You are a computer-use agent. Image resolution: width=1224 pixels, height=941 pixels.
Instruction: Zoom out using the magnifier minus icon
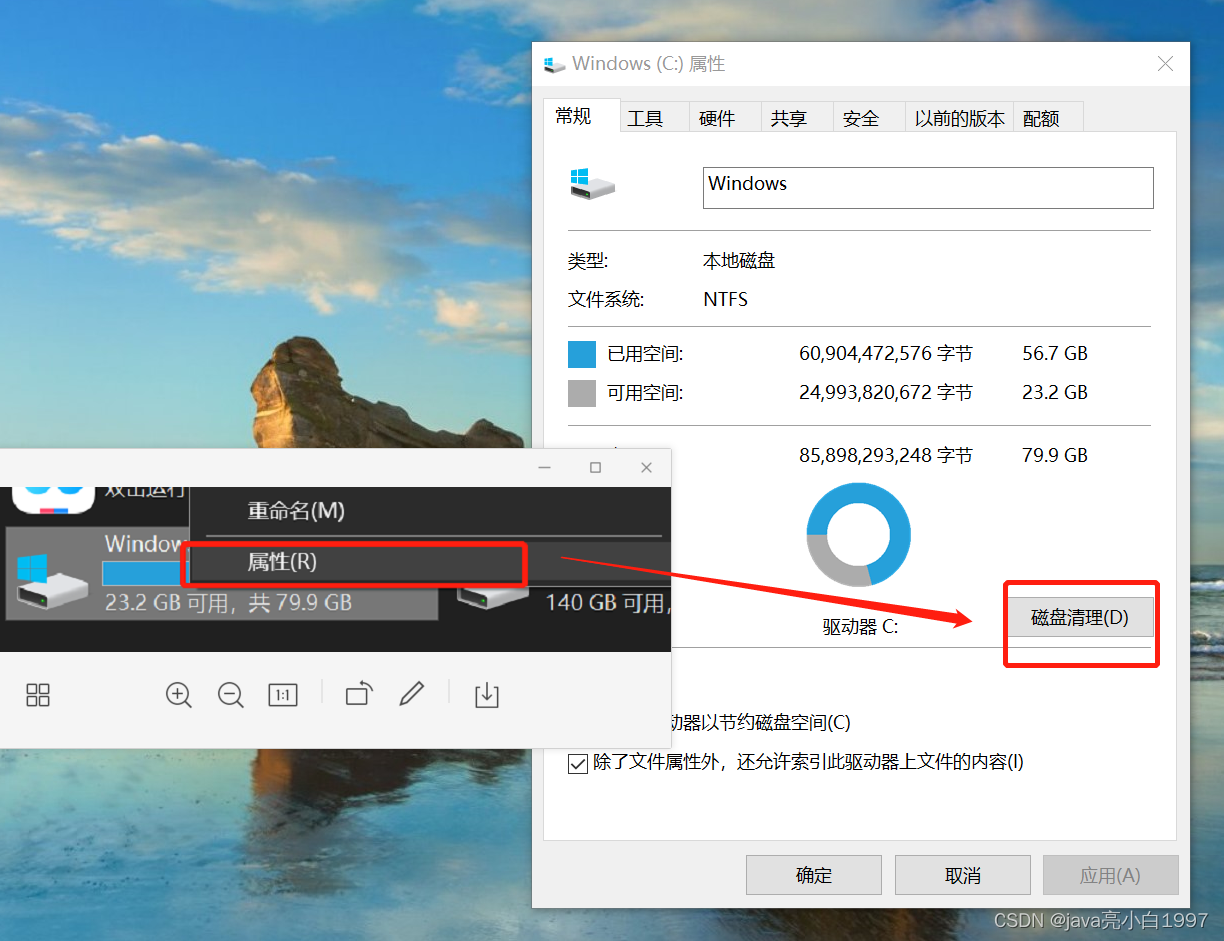pos(231,695)
